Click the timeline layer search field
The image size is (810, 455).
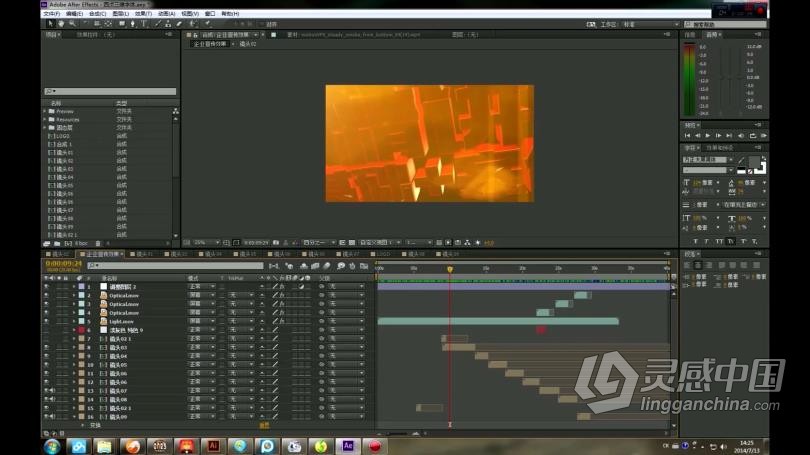[x=175, y=265]
